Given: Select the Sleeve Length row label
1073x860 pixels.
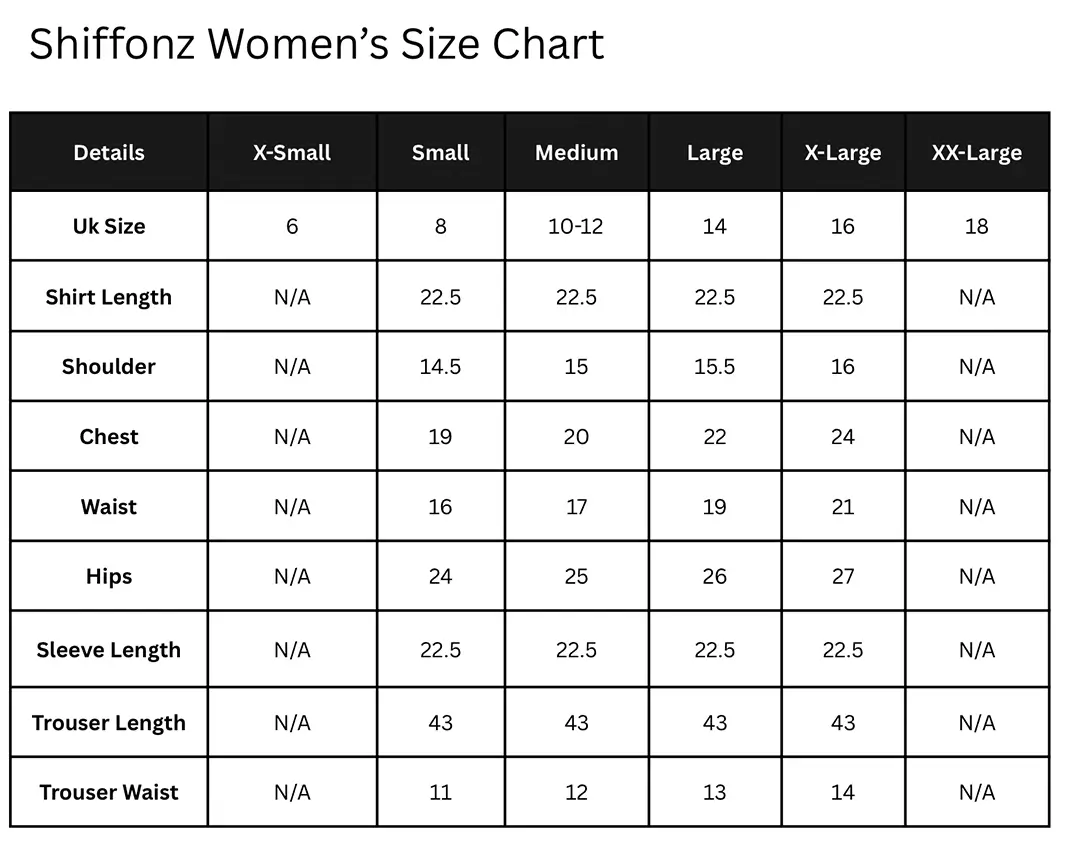Looking at the screenshot, I should 109,650.
